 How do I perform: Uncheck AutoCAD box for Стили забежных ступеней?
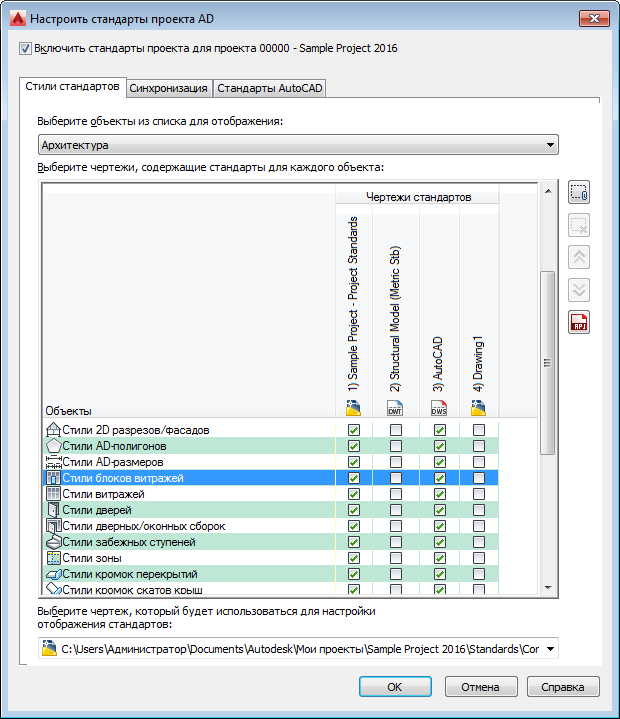pos(440,542)
